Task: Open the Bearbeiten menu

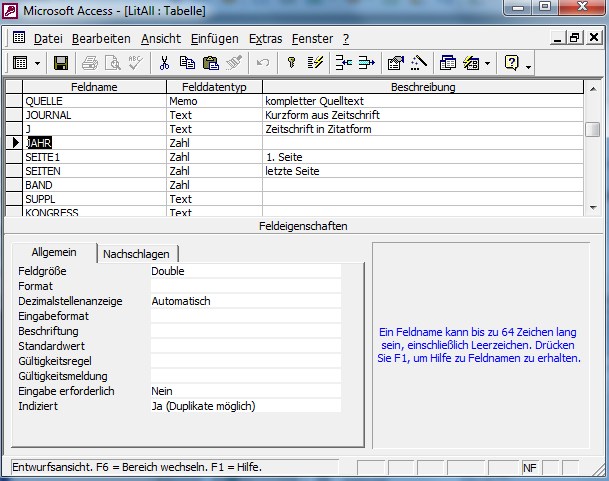Action: click(x=101, y=38)
